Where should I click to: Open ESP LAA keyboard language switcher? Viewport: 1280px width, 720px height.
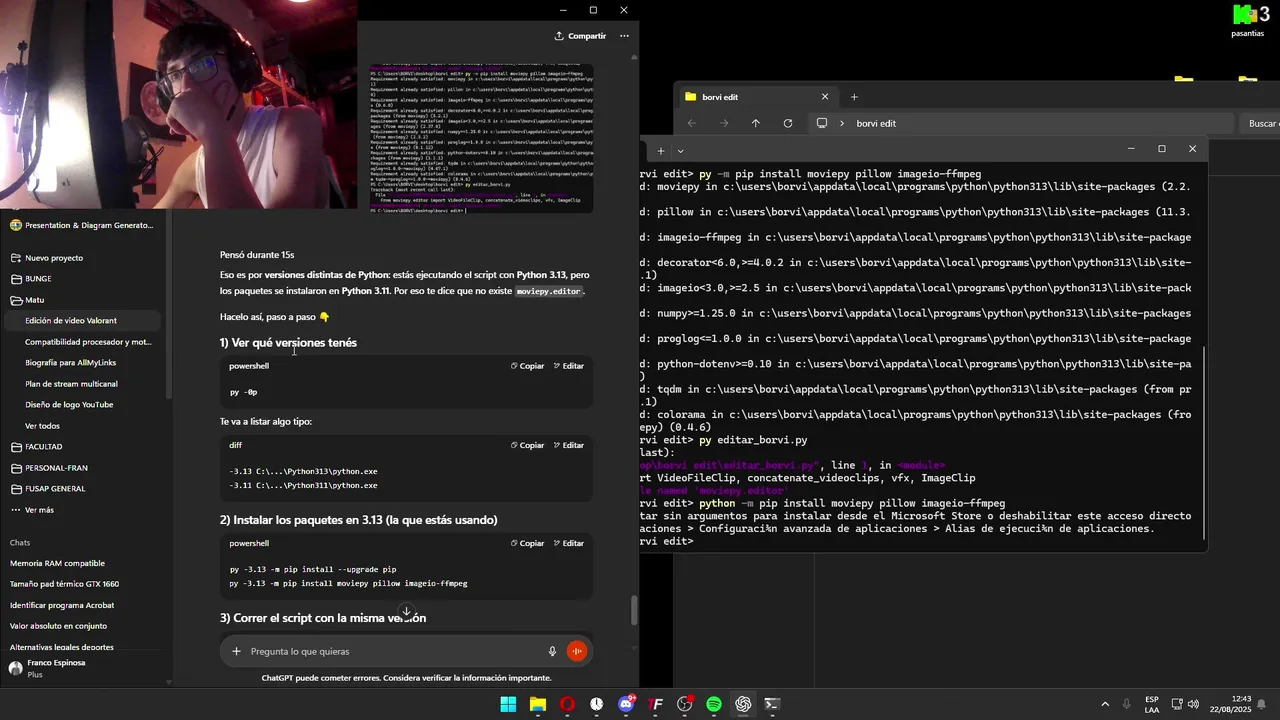(x=1152, y=704)
